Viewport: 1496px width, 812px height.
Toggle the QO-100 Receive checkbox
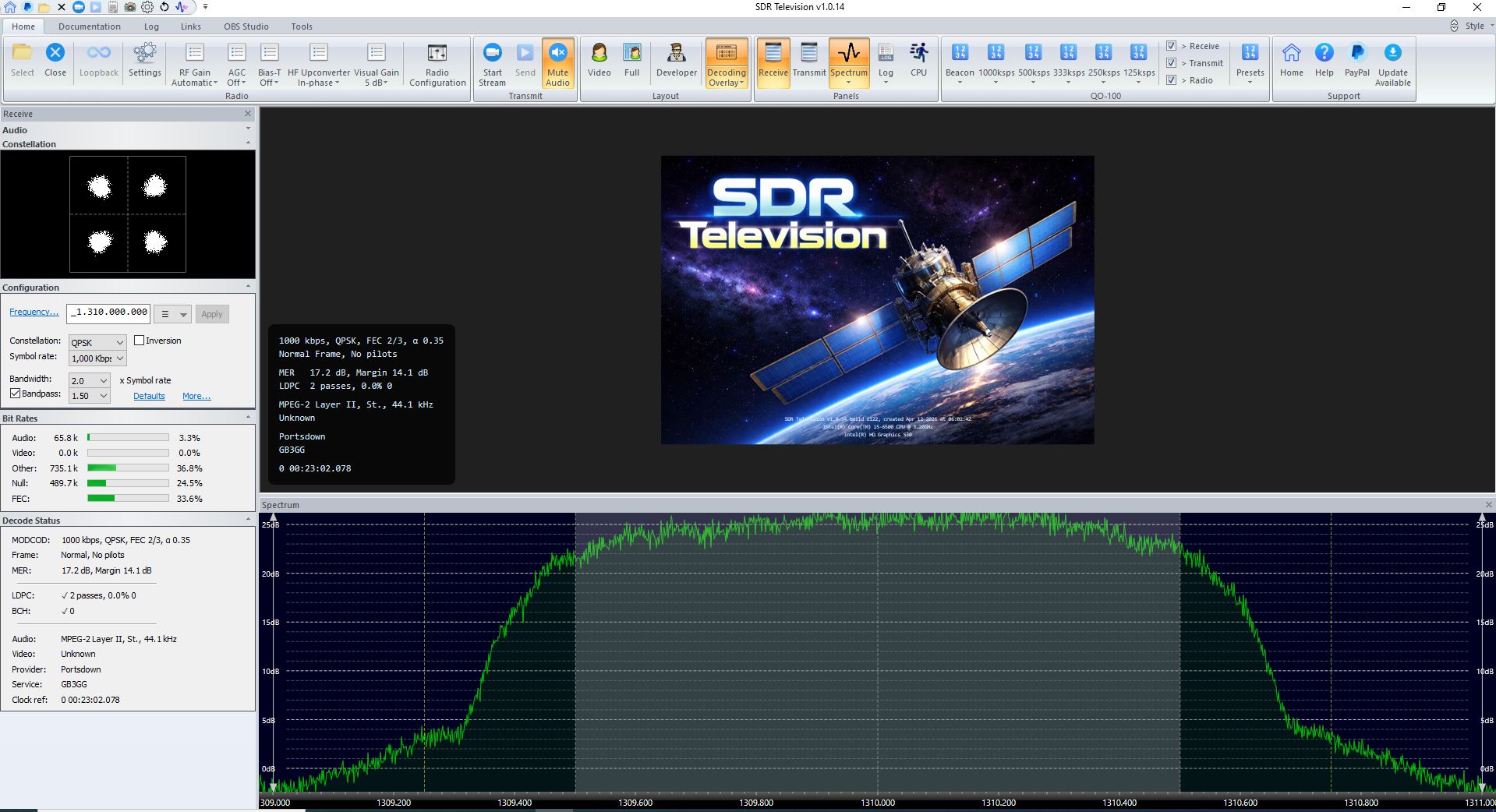pos(1171,46)
